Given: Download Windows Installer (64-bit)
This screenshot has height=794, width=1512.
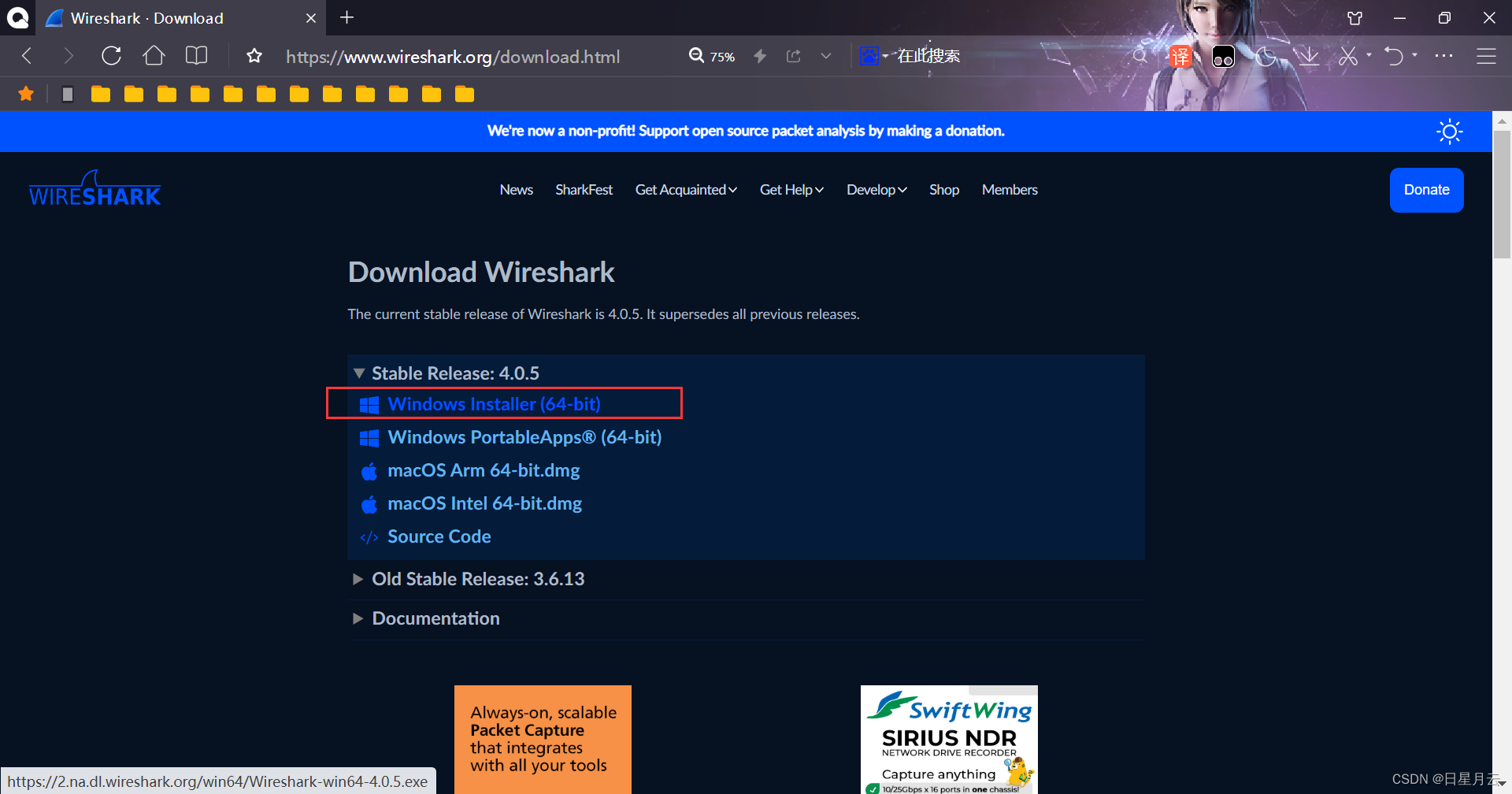Looking at the screenshot, I should pos(494,404).
